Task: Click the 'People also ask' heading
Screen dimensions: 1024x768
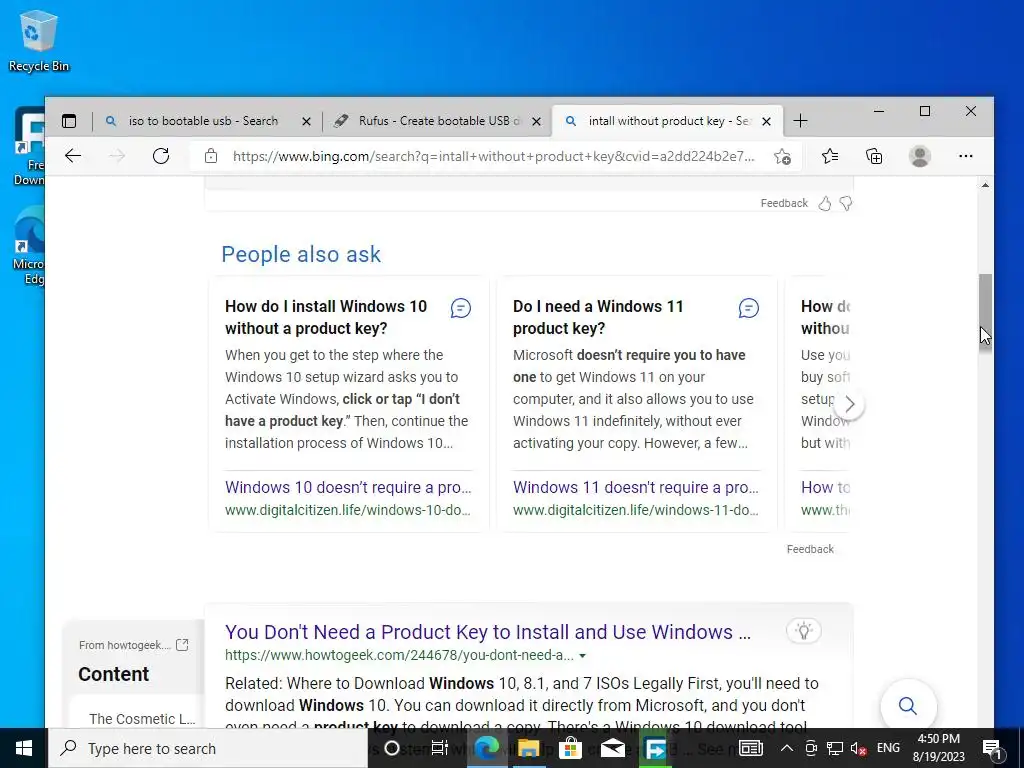Action: tap(300, 254)
